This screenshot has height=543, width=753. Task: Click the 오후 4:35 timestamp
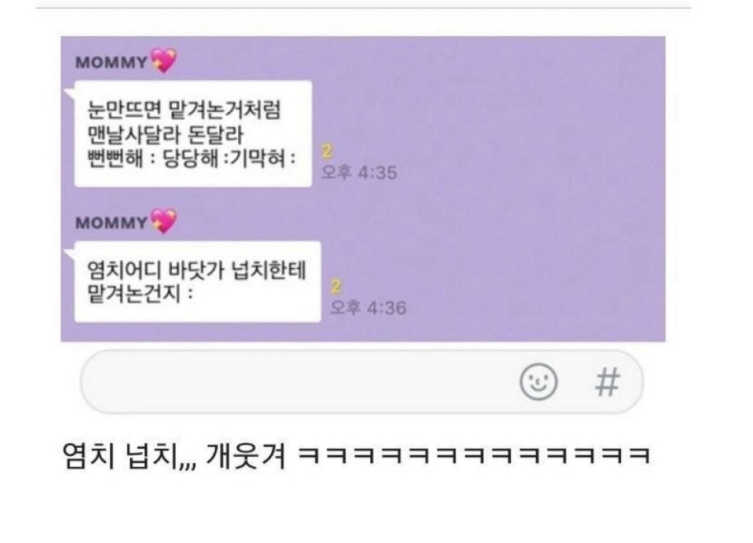pos(359,172)
